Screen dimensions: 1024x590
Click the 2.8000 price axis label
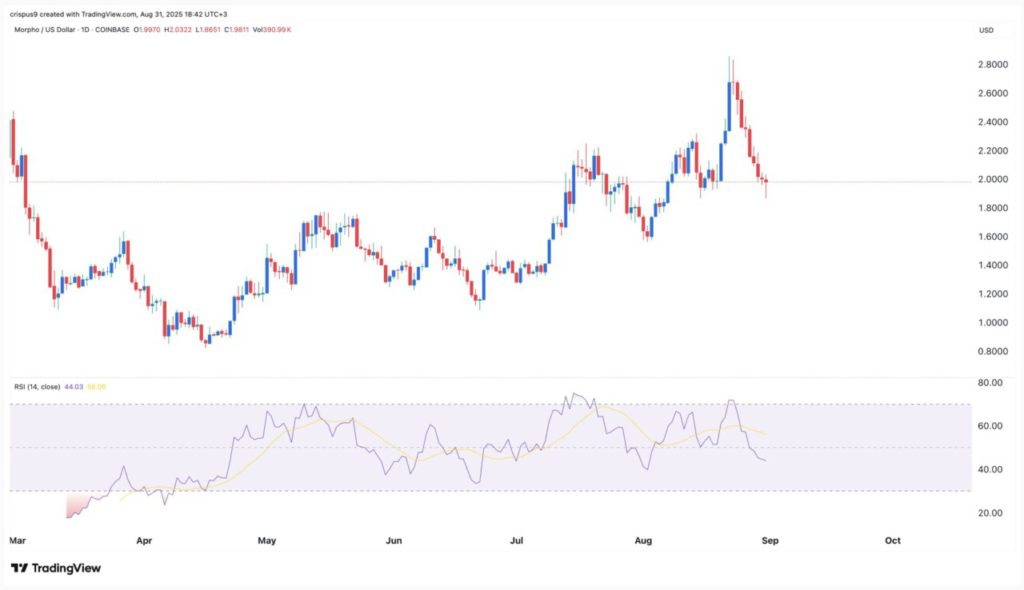click(x=992, y=65)
